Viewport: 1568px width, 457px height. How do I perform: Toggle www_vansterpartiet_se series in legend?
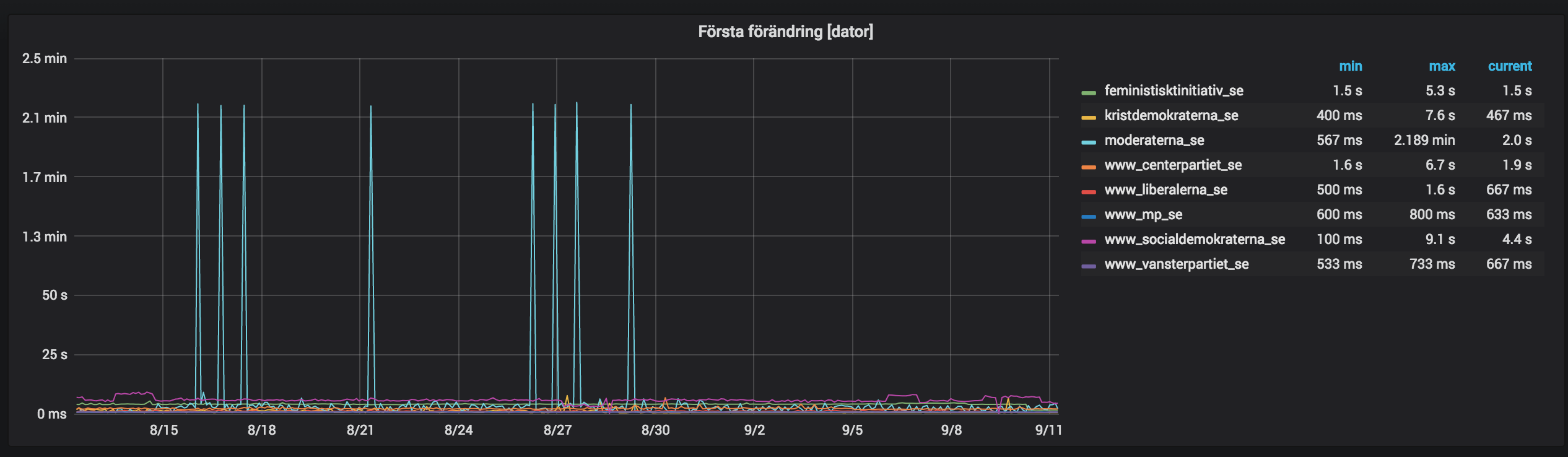click(1176, 264)
